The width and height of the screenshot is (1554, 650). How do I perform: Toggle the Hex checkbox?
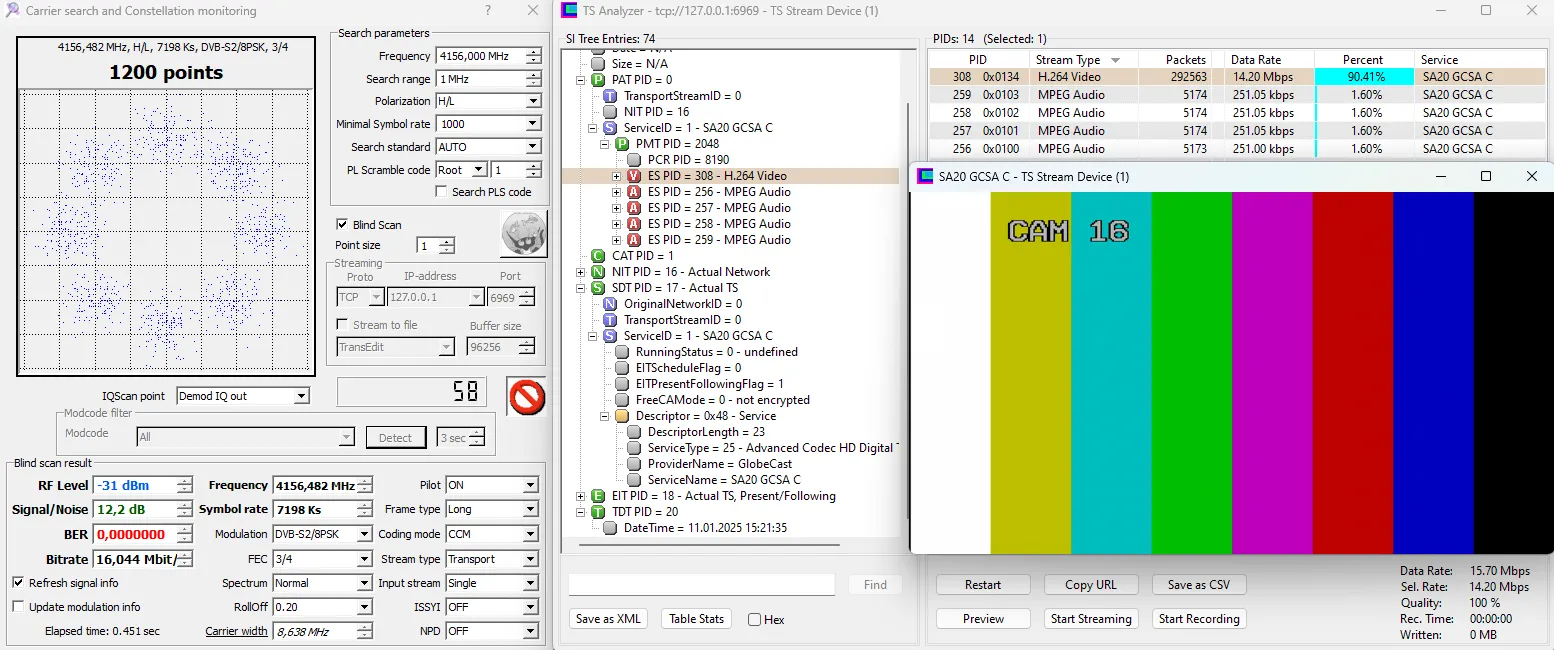(755, 620)
